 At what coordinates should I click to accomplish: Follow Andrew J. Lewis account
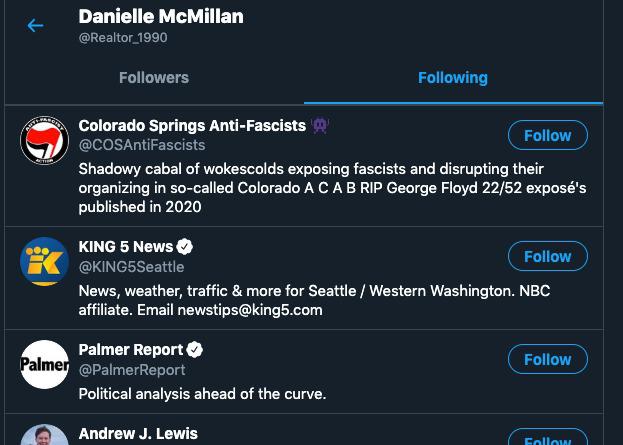(x=547, y=439)
